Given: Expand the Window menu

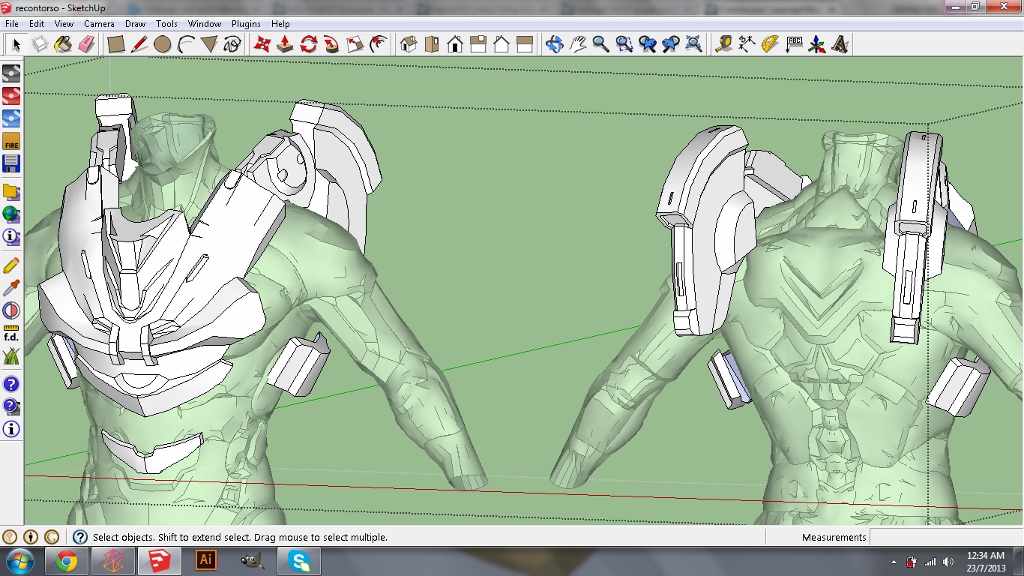Looking at the screenshot, I should pos(204,23).
